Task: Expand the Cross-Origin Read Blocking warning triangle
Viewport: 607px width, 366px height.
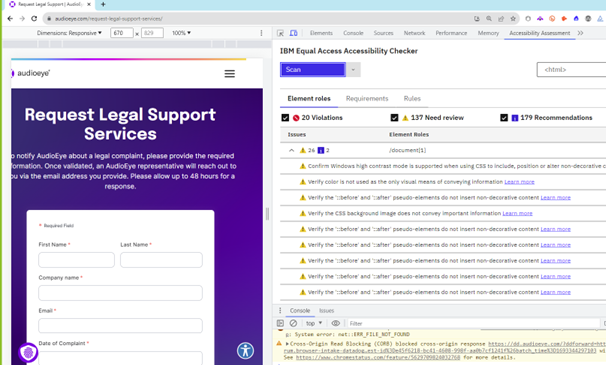Action: 287,344
